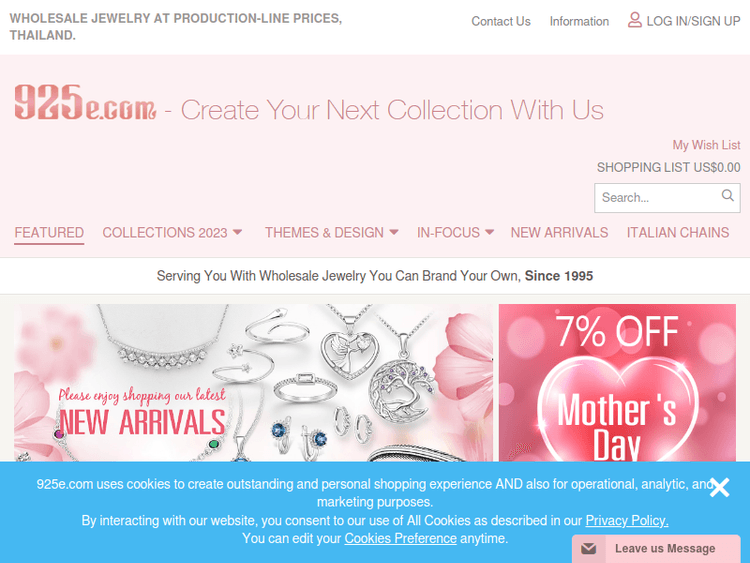Open Shopping List US$0.00
The width and height of the screenshot is (750, 563).
point(668,167)
